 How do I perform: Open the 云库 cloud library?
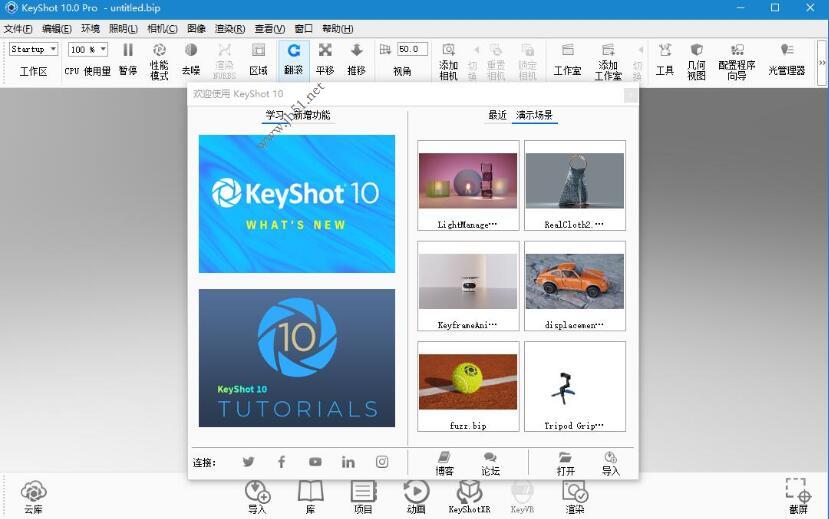point(33,497)
